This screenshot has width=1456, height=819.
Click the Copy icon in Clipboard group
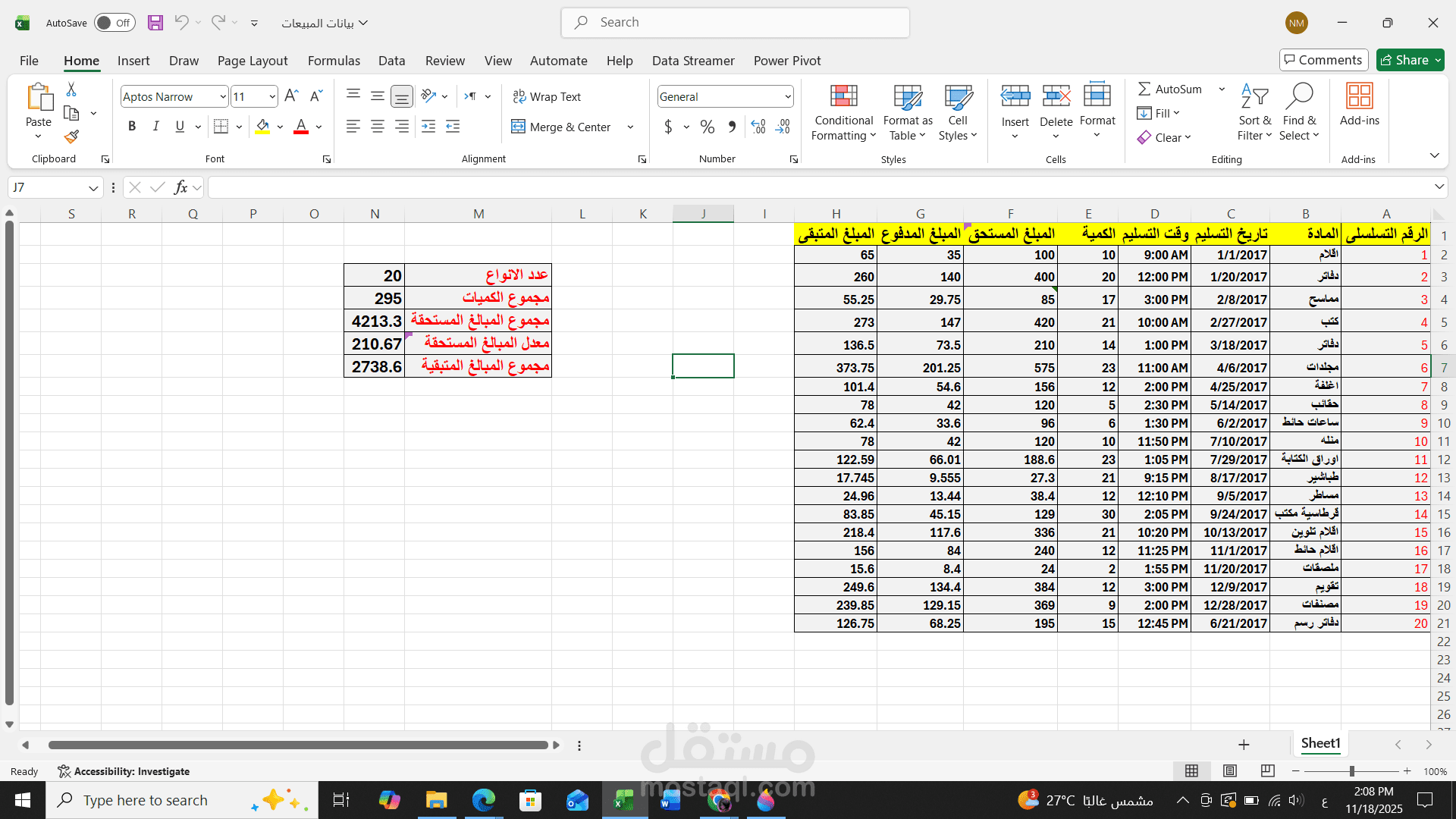(71, 114)
